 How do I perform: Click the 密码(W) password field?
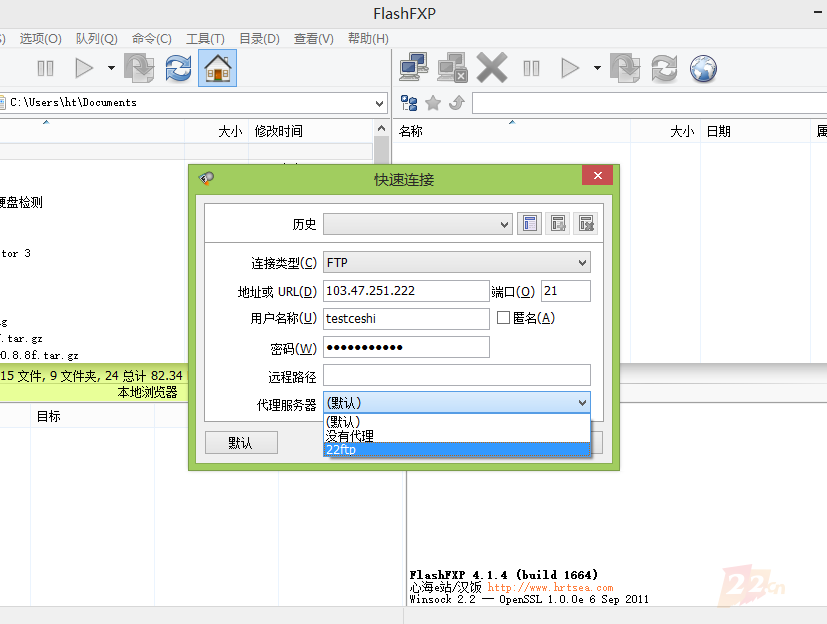(406, 347)
